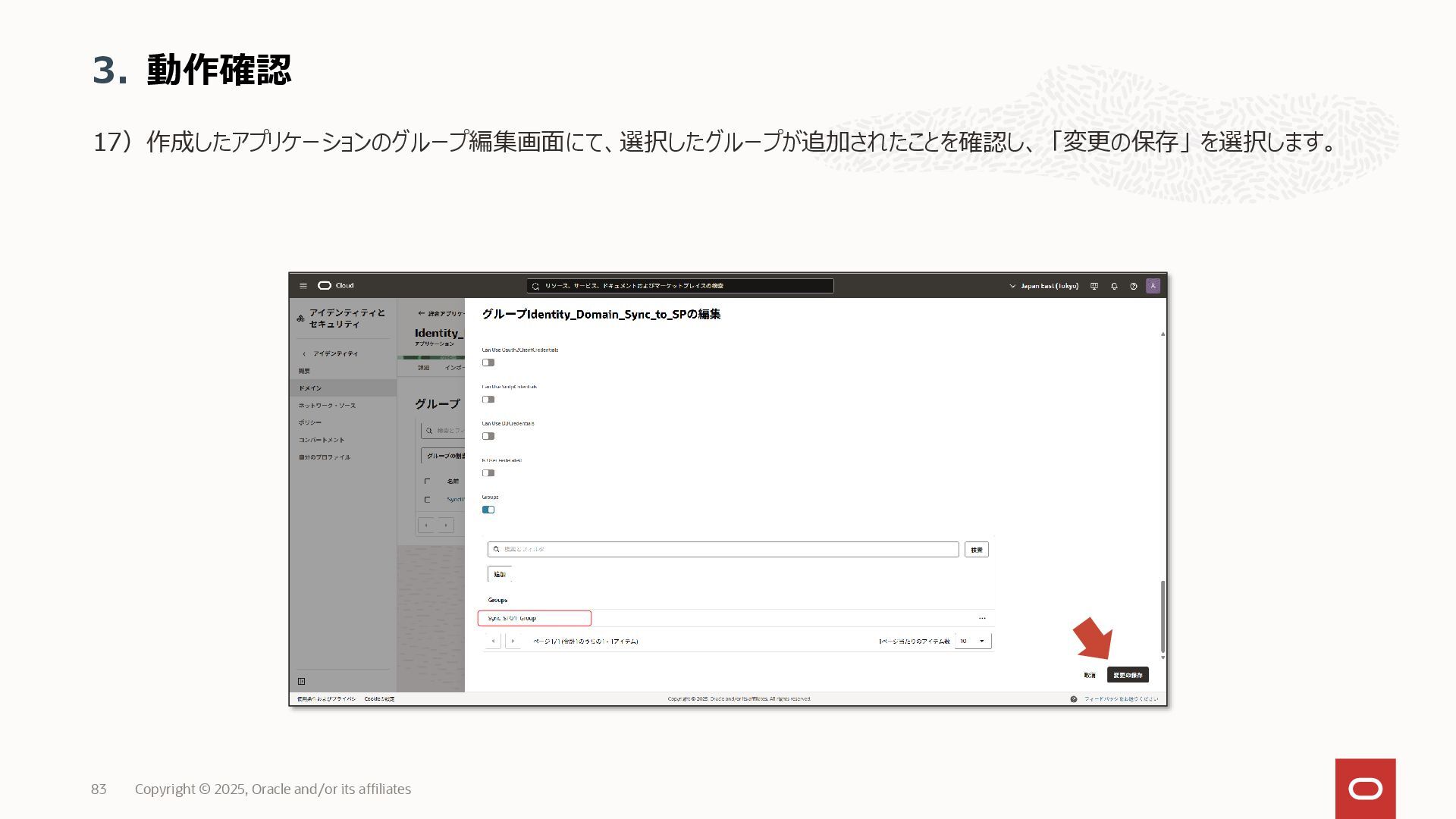Open the help question mark menu
The image size is (1456, 819).
(x=1134, y=286)
